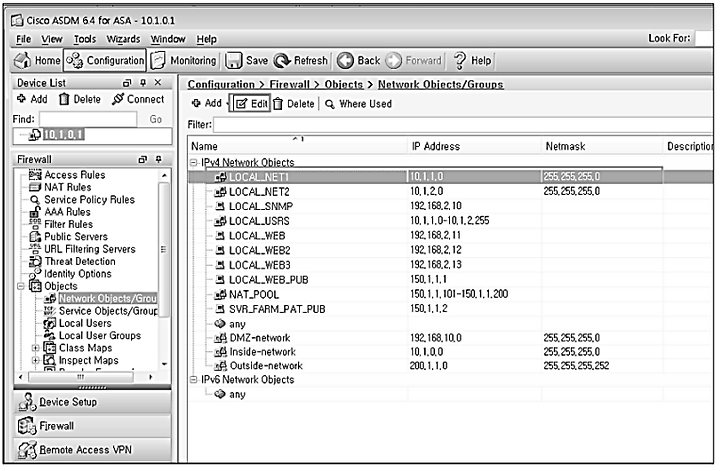Open Device Setup section
720x471 pixels.
92,402
